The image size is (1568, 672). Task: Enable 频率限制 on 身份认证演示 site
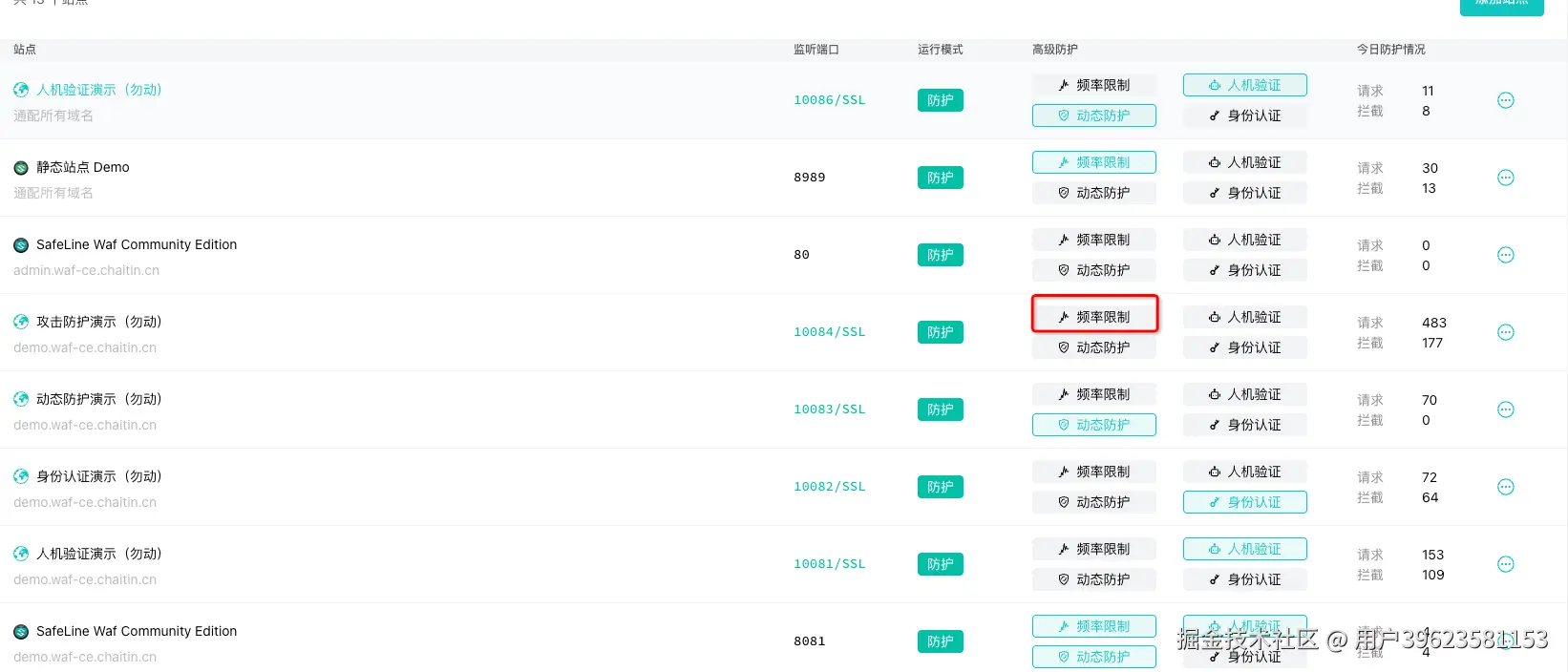coord(1094,472)
